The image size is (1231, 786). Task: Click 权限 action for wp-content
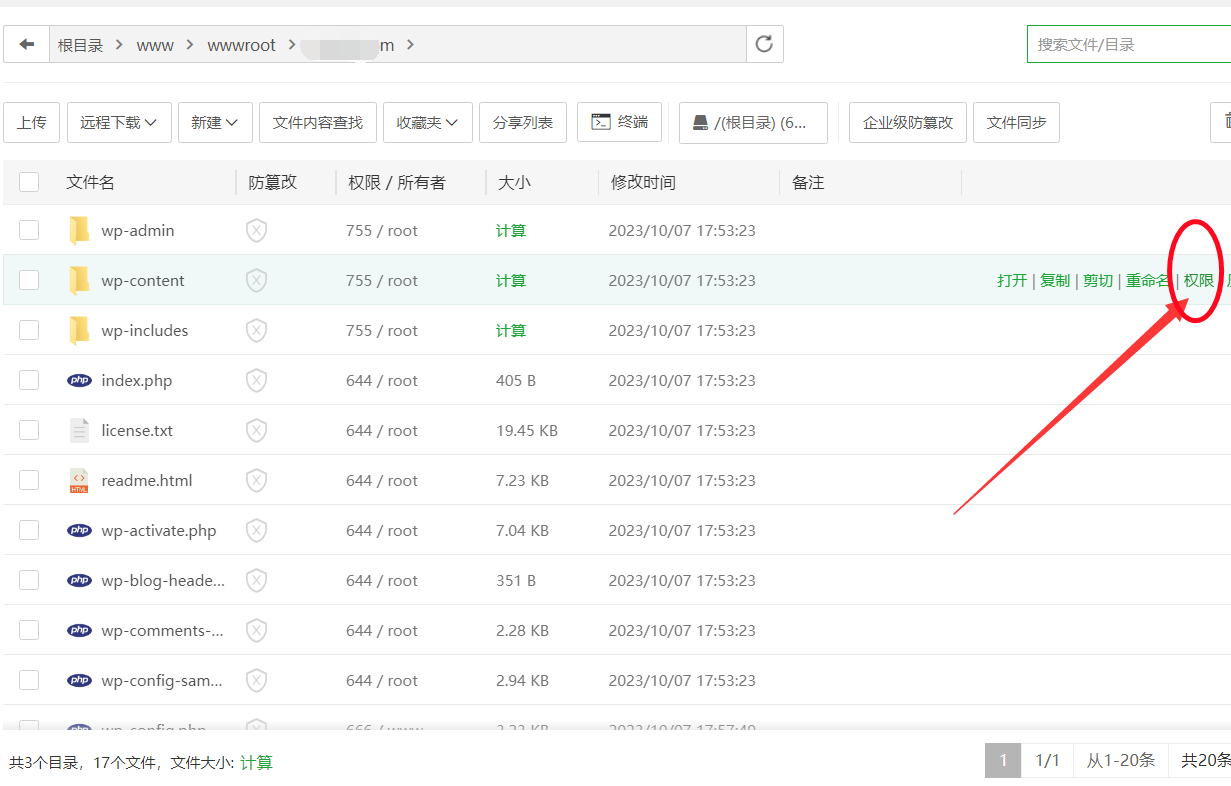pos(1198,281)
